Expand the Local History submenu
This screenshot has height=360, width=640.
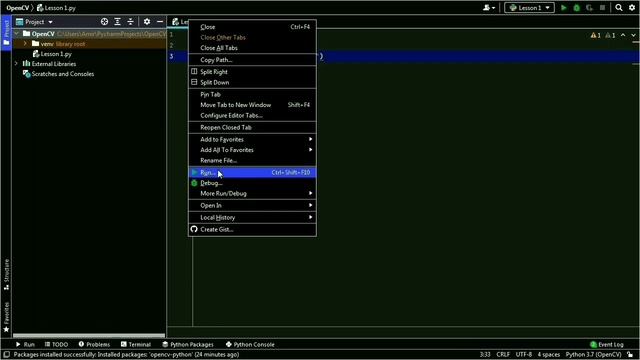(252, 218)
